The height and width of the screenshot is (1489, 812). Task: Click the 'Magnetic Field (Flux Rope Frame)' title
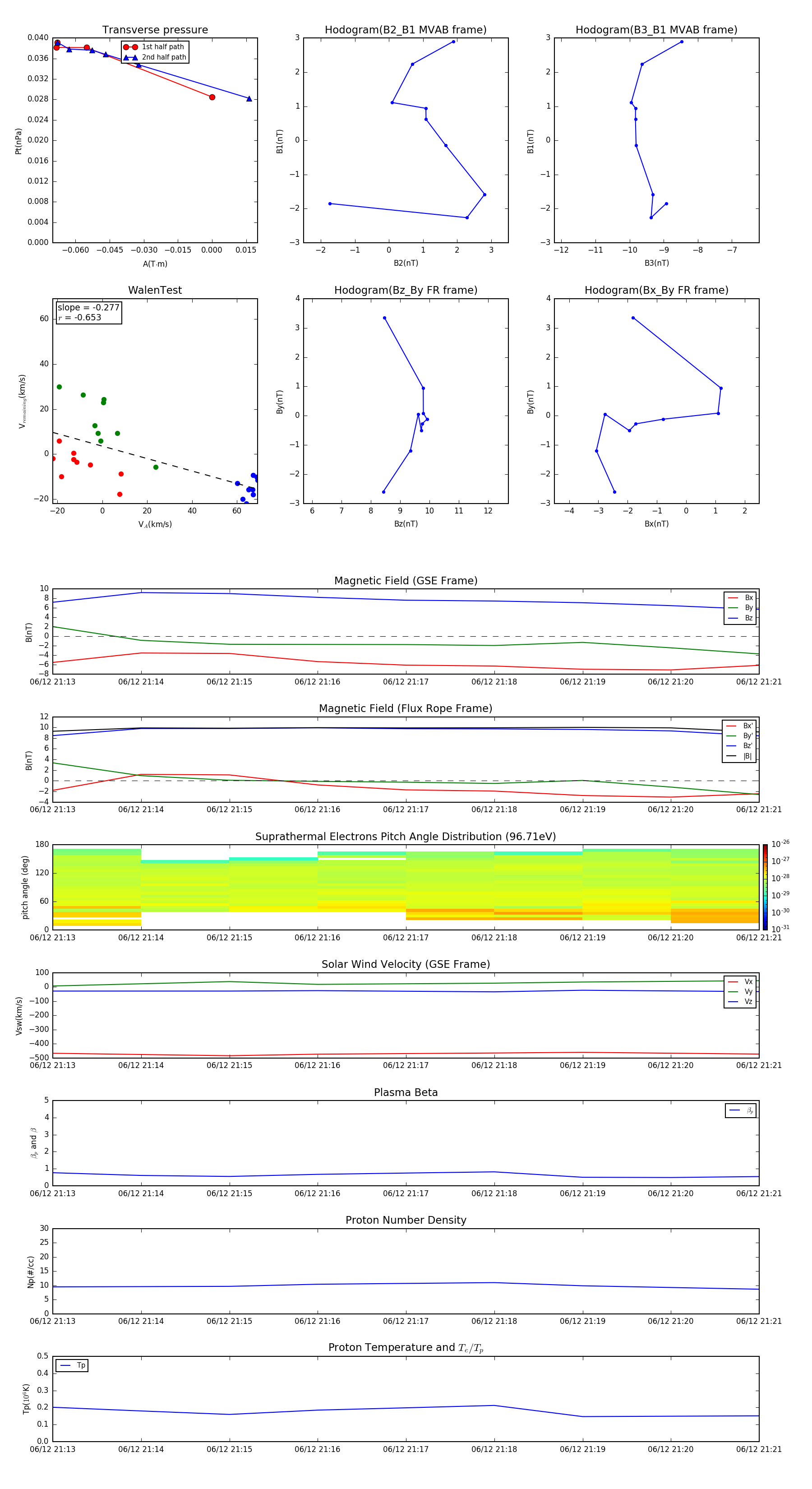[406, 709]
